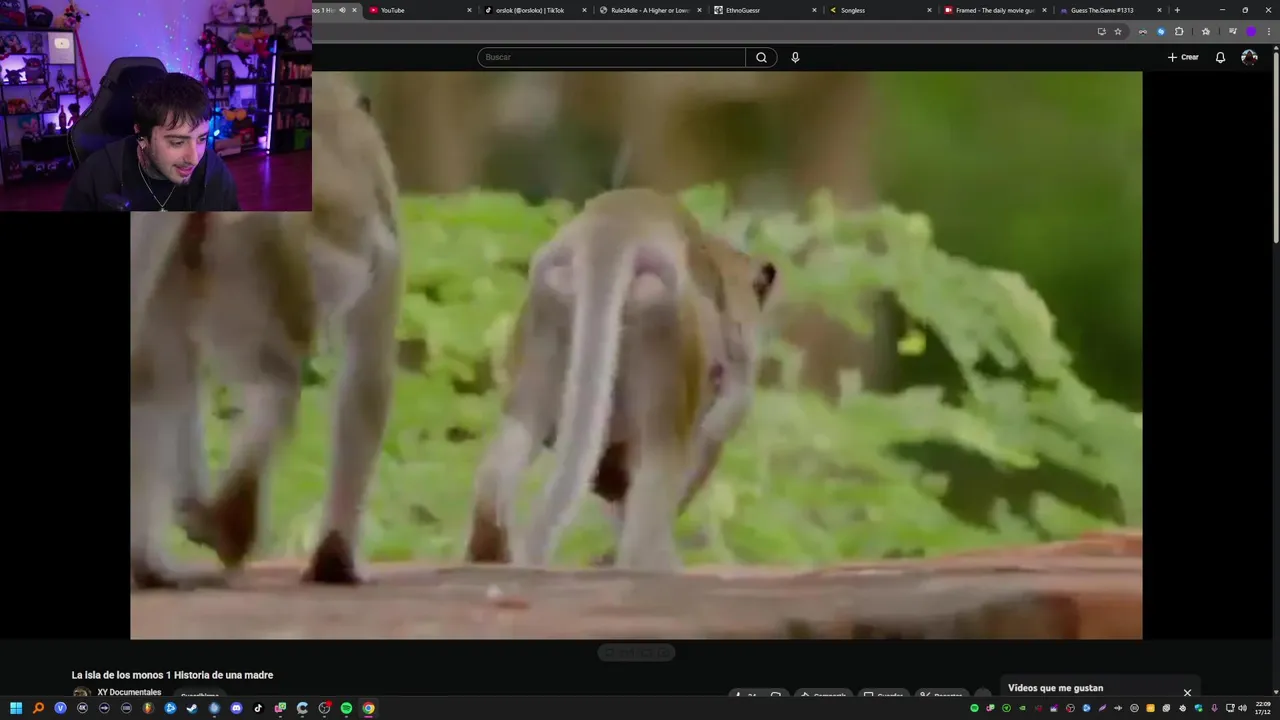
Task: Click the Videos que me gustan heading
Action: [1055, 688]
